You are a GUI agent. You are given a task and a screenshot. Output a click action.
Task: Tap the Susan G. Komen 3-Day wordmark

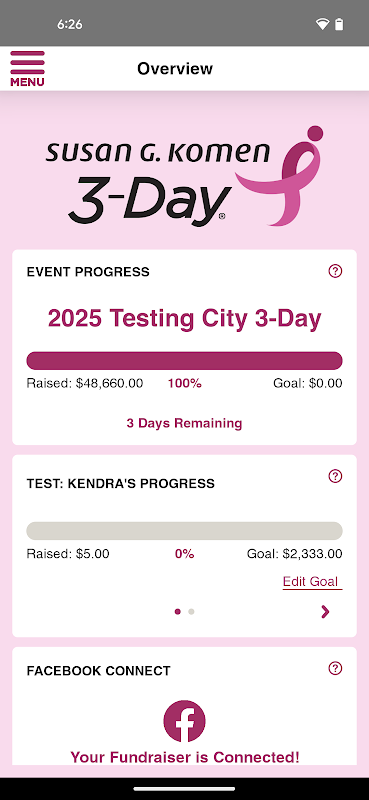(158, 183)
